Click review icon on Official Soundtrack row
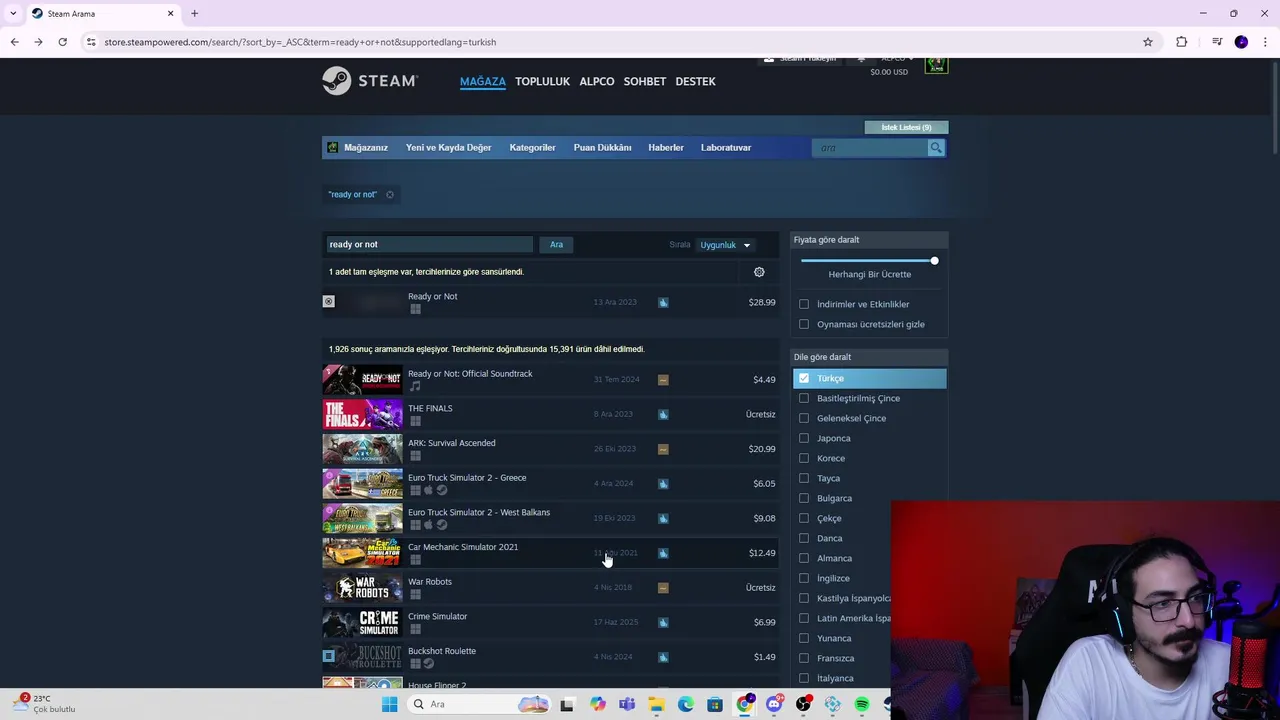This screenshot has height=720, width=1280. pos(663,379)
